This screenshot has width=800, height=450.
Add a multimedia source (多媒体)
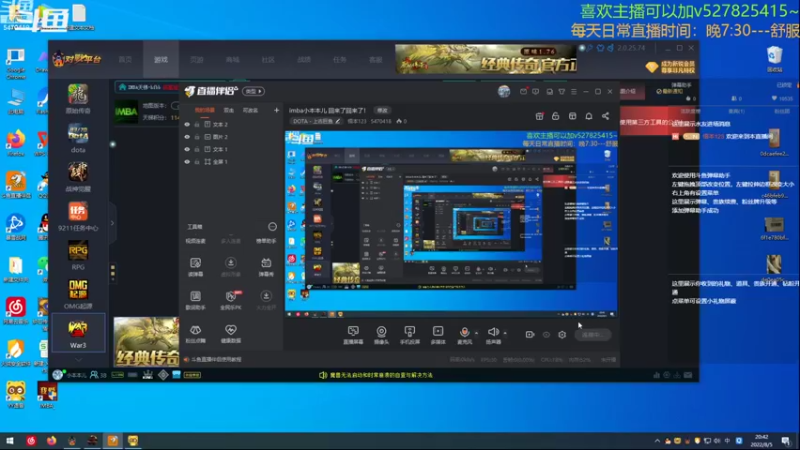coord(438,335)
